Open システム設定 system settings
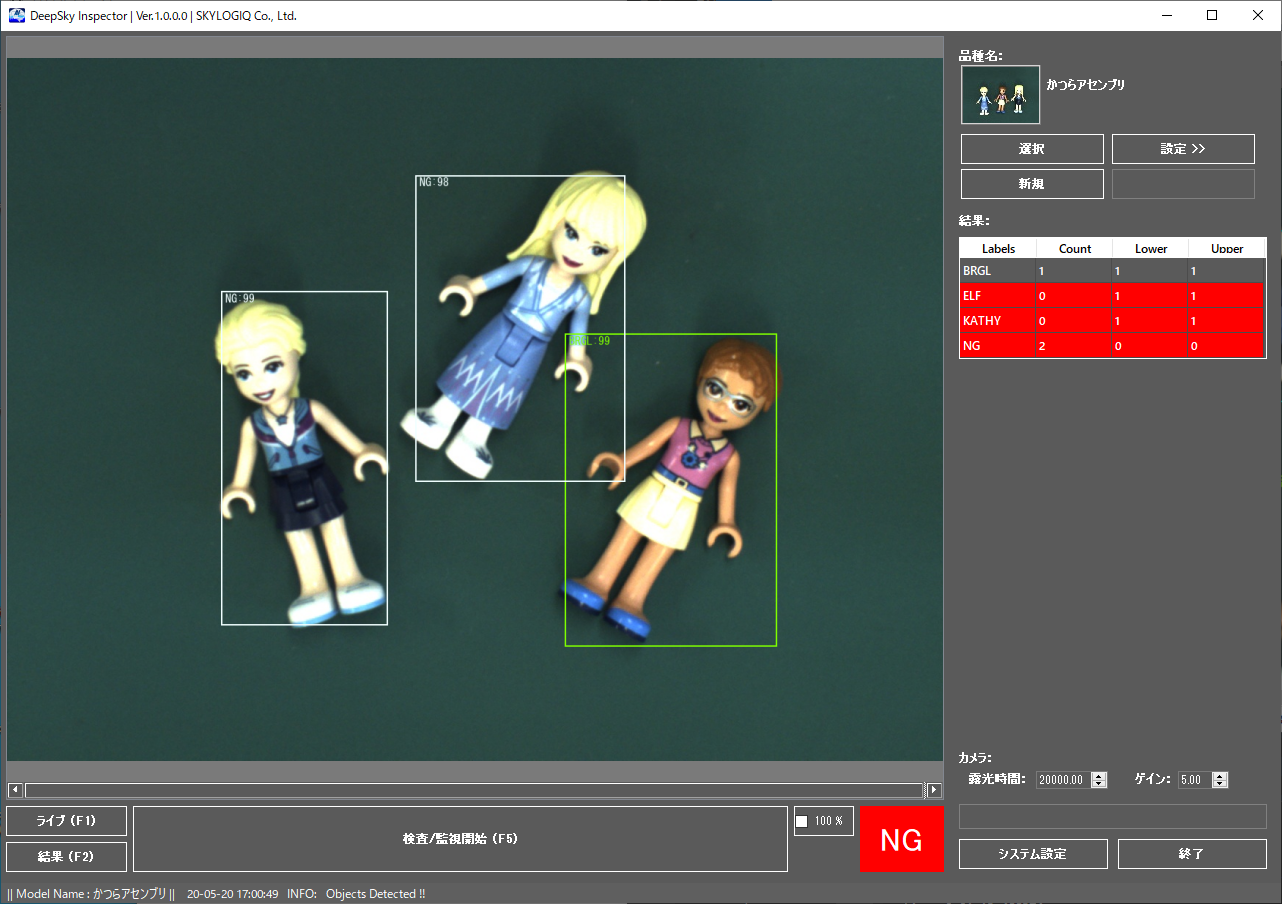 [x=1033, y=854]
